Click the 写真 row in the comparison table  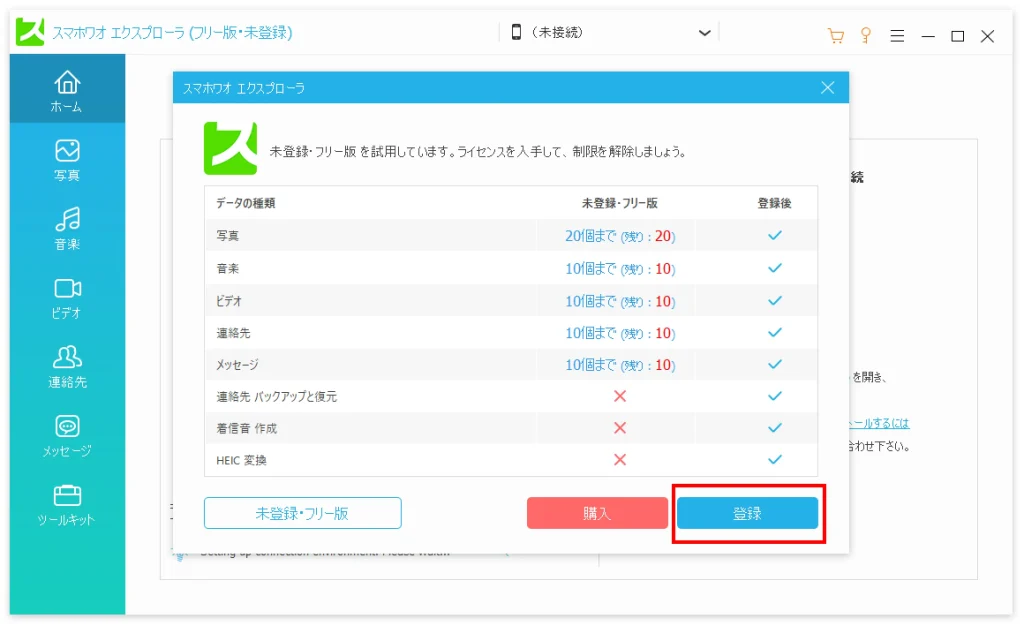click(228, 236)
